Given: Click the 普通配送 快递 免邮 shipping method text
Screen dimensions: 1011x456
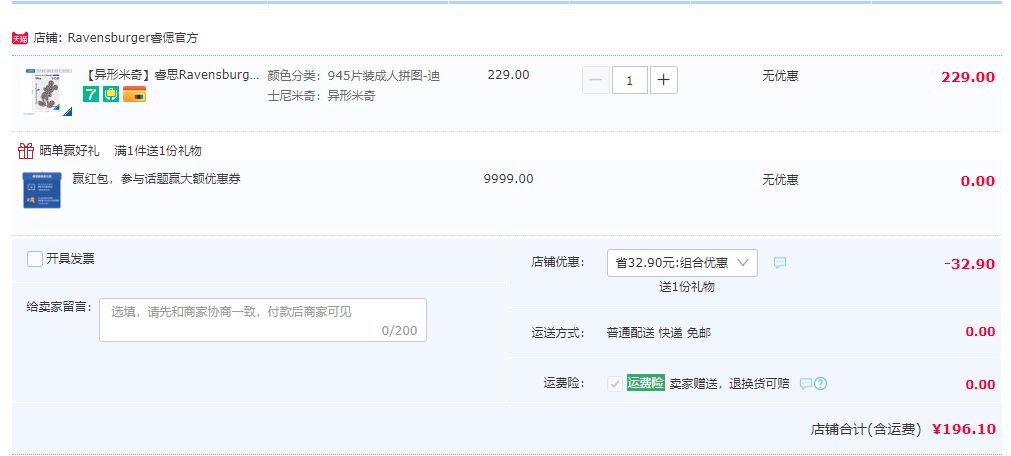Looking at the screenshot, I should [658, 333].
